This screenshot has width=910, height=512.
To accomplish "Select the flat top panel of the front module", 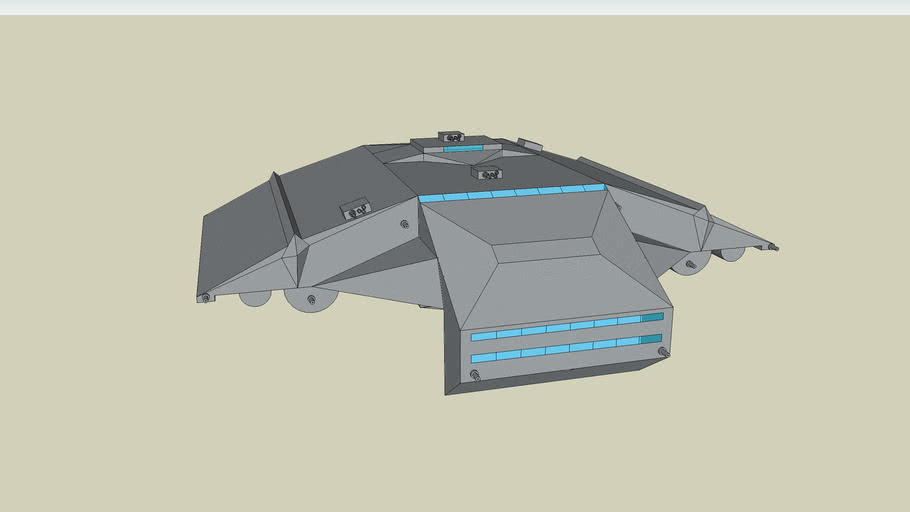I will (x=544, y=249).
